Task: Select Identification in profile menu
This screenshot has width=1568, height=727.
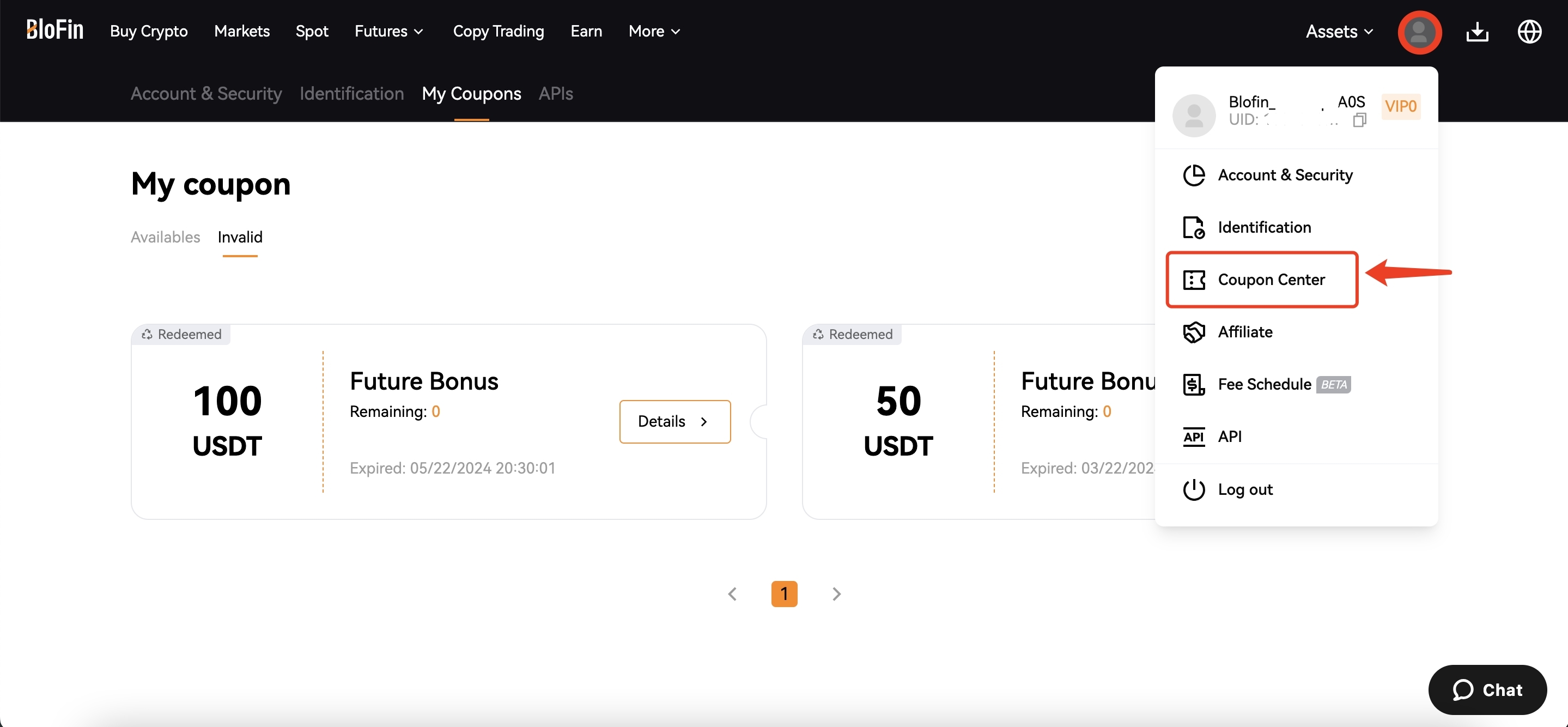Action: click(1296, 228)
